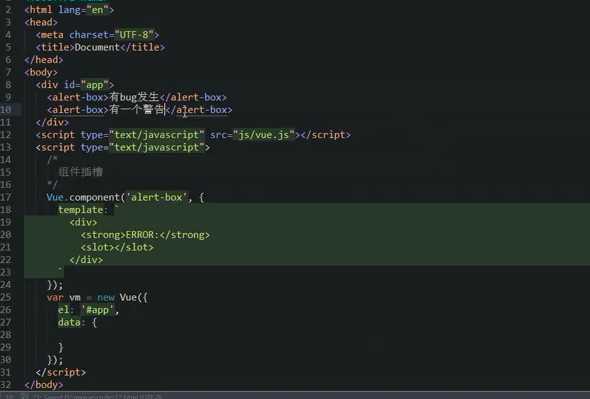This screenshot has width=590, height=399.
Task: Click the closing </div> on line 22
Action: (86, 260)
